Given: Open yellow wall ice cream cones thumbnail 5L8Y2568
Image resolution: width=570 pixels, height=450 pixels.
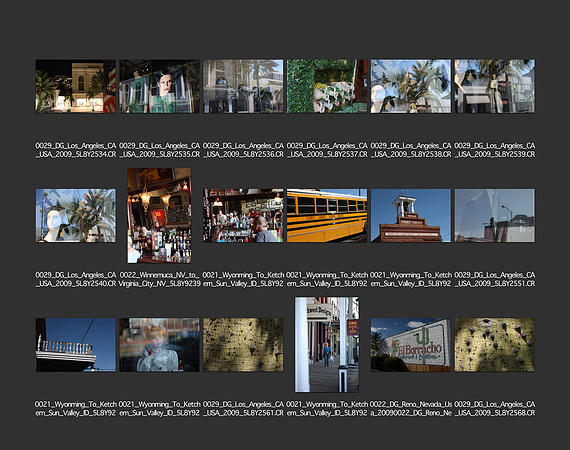Looking at the screenshot, I should click(494, 345).
